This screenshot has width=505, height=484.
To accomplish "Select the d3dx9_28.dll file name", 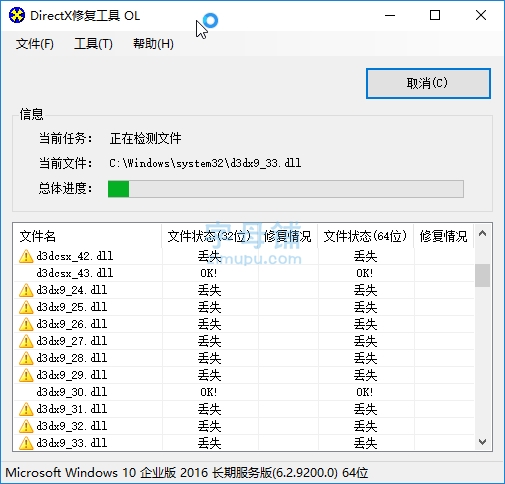I will tap(72, 358).
